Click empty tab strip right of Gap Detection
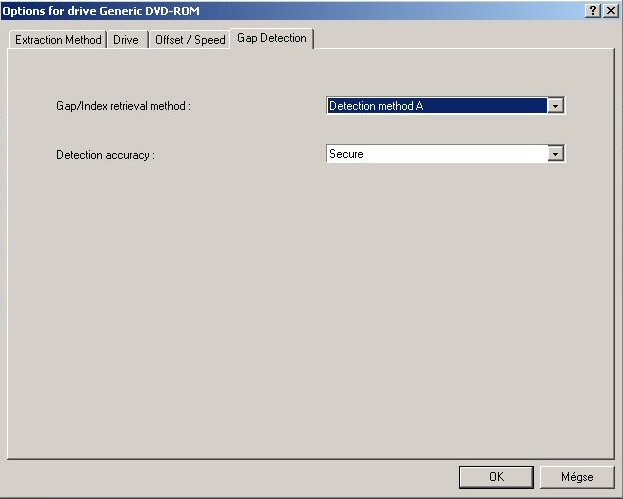This screenshot has height=499, width=623. pos(460,39)
